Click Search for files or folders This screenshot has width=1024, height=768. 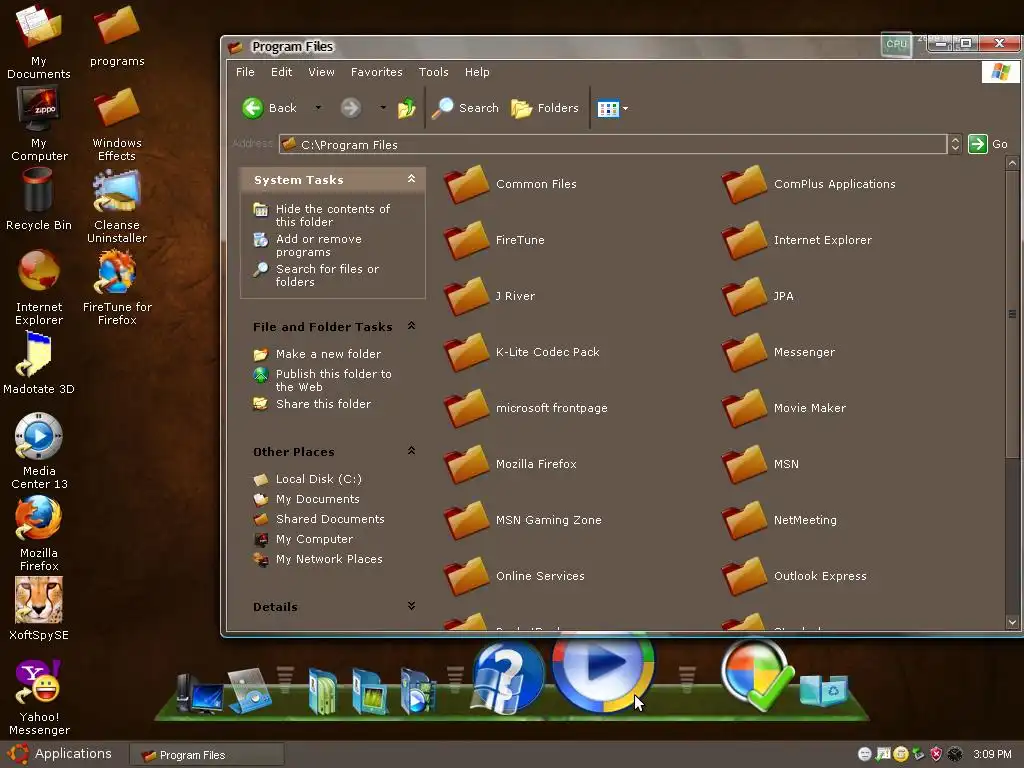(x=327, y=275)
